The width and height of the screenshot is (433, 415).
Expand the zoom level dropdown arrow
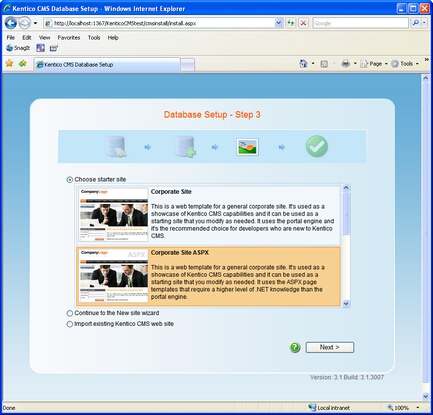pyautogui.click(x=418, y=408)
